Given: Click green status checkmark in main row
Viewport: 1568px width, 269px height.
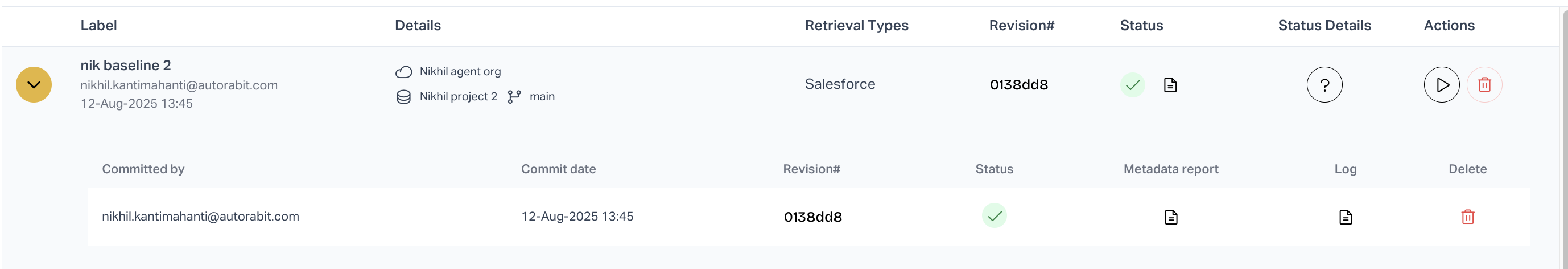Looking at the screenshot, I should (1132, 85).
